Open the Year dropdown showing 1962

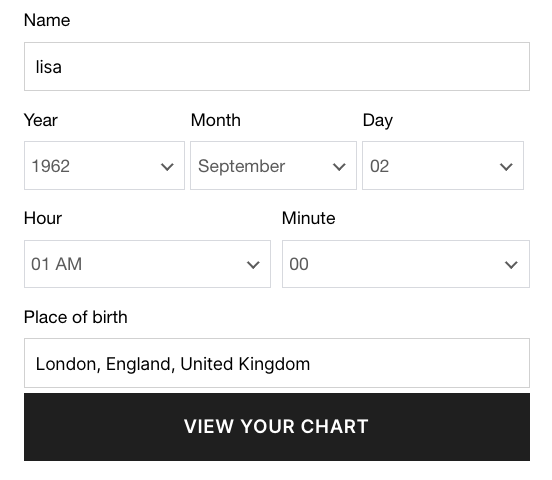click(104, 166)
